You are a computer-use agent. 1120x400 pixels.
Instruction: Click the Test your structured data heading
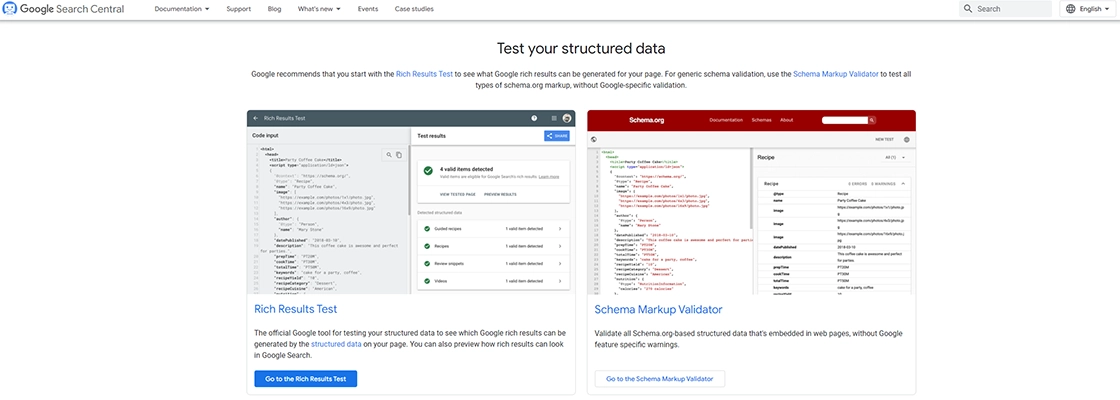[x=581, y=49]
